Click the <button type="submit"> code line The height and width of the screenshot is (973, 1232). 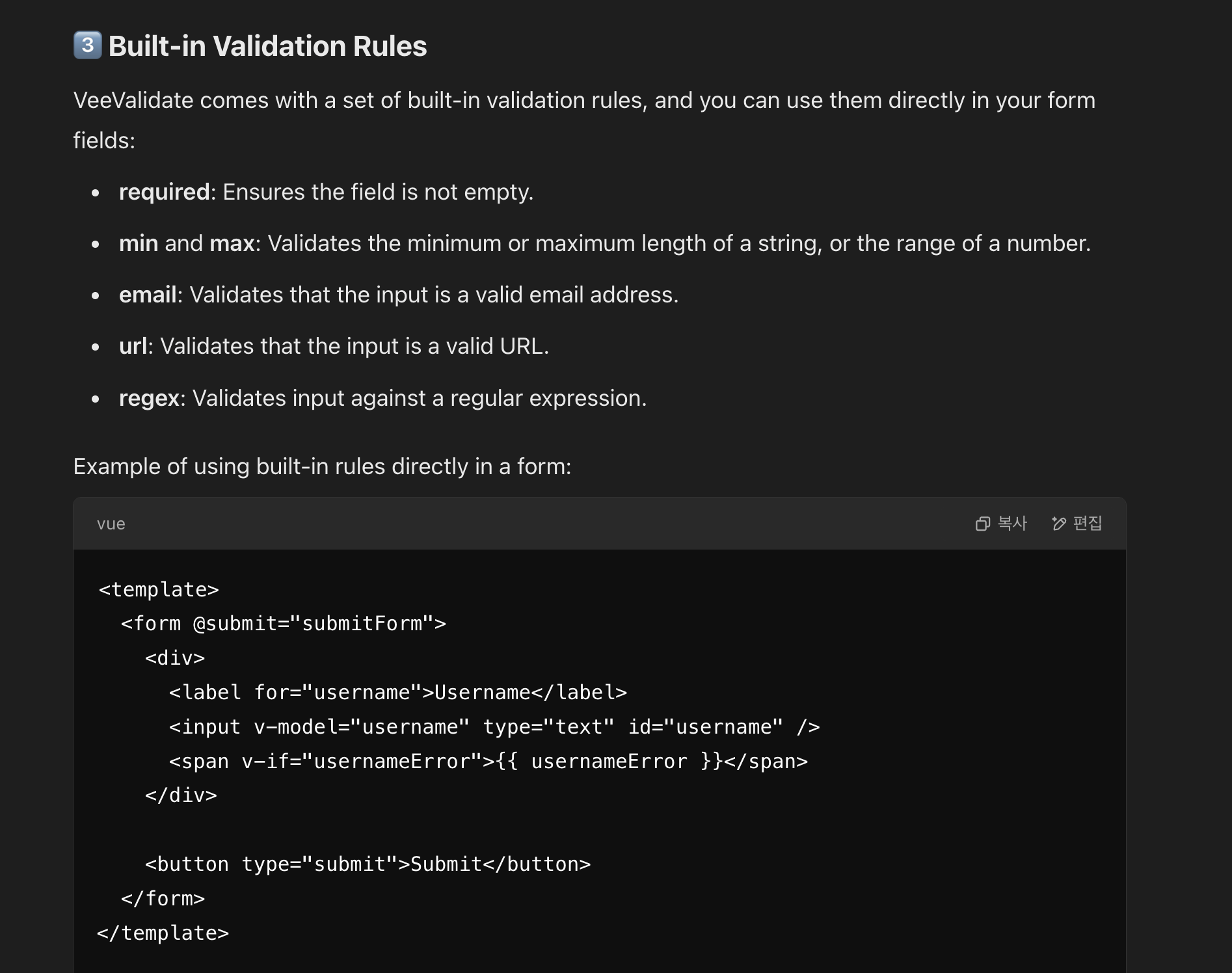[x=368, y=864]
